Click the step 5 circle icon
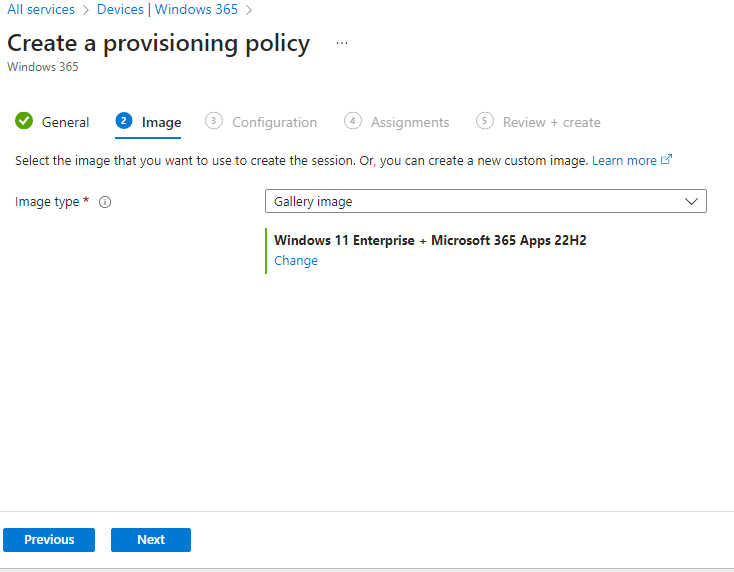 pos(484,121)
